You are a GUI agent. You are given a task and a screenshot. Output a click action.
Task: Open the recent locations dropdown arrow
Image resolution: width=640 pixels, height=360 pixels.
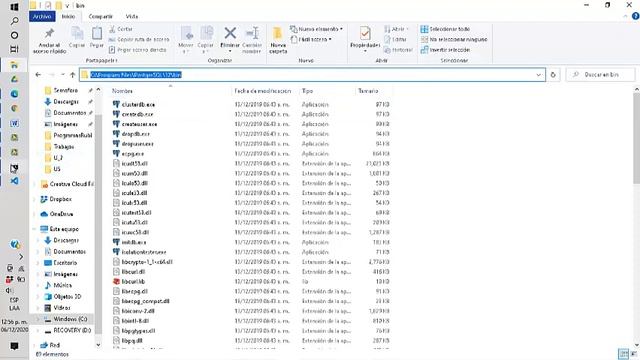pyautogui.click(x=62, y=75)
